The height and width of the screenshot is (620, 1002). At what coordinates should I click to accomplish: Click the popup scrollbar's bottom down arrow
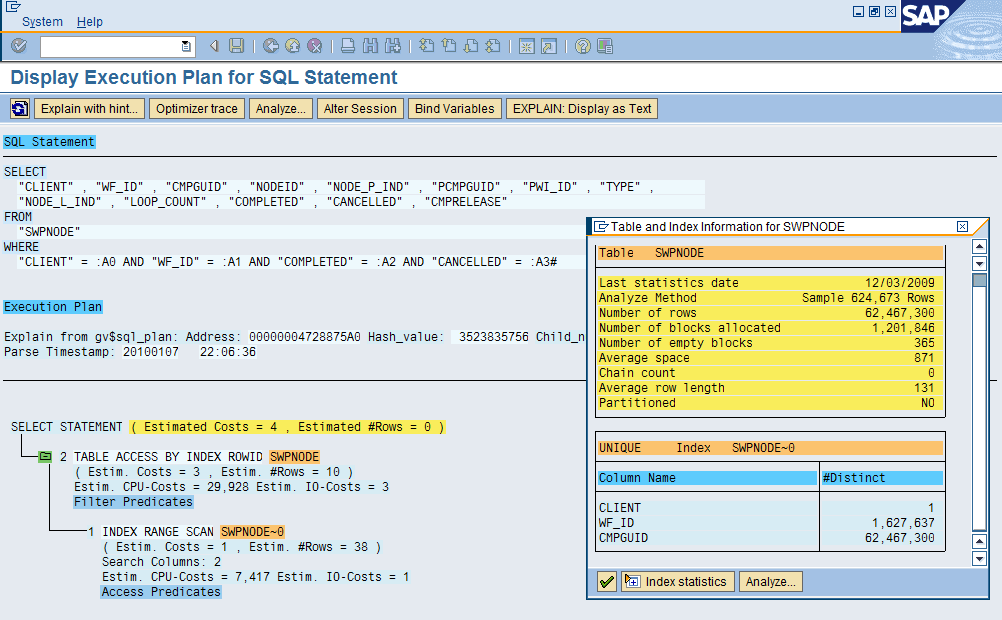click(980, 557)
